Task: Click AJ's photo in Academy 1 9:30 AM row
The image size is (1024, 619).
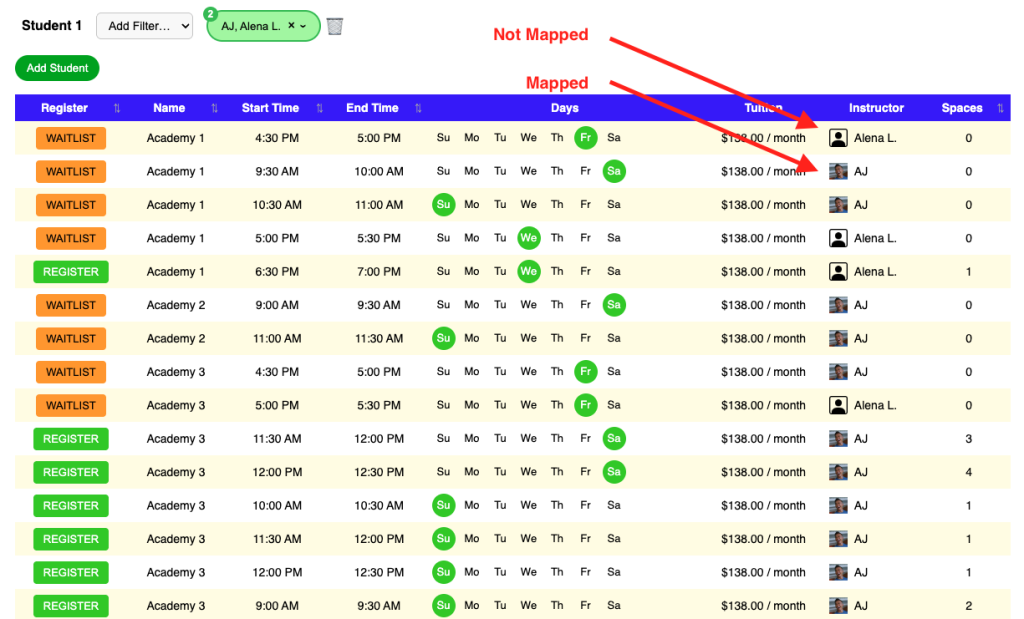Action: (x=838, y=171)
